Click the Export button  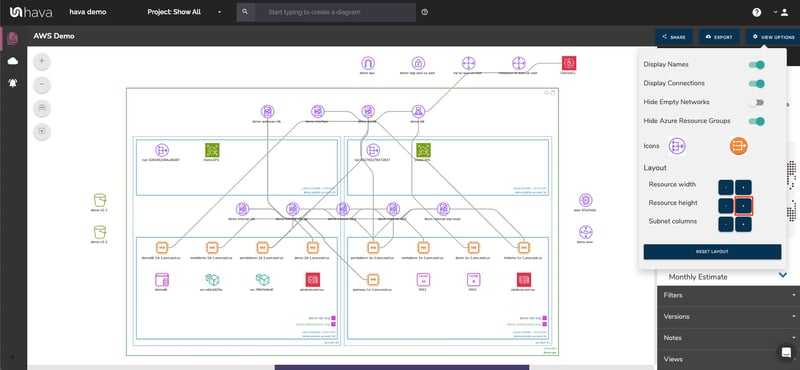[719, 37]
